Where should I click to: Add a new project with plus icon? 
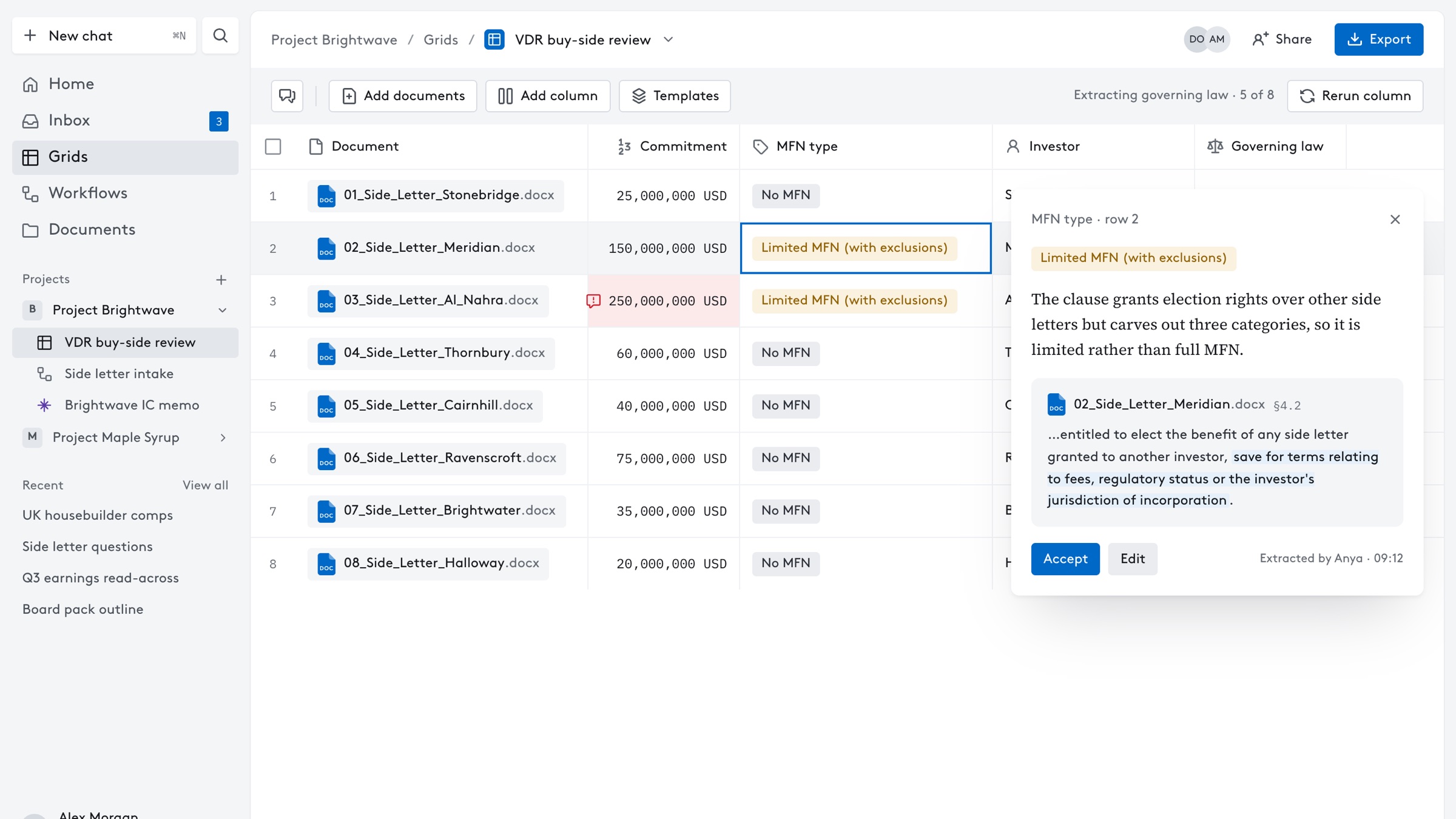(x=221, y=280)
